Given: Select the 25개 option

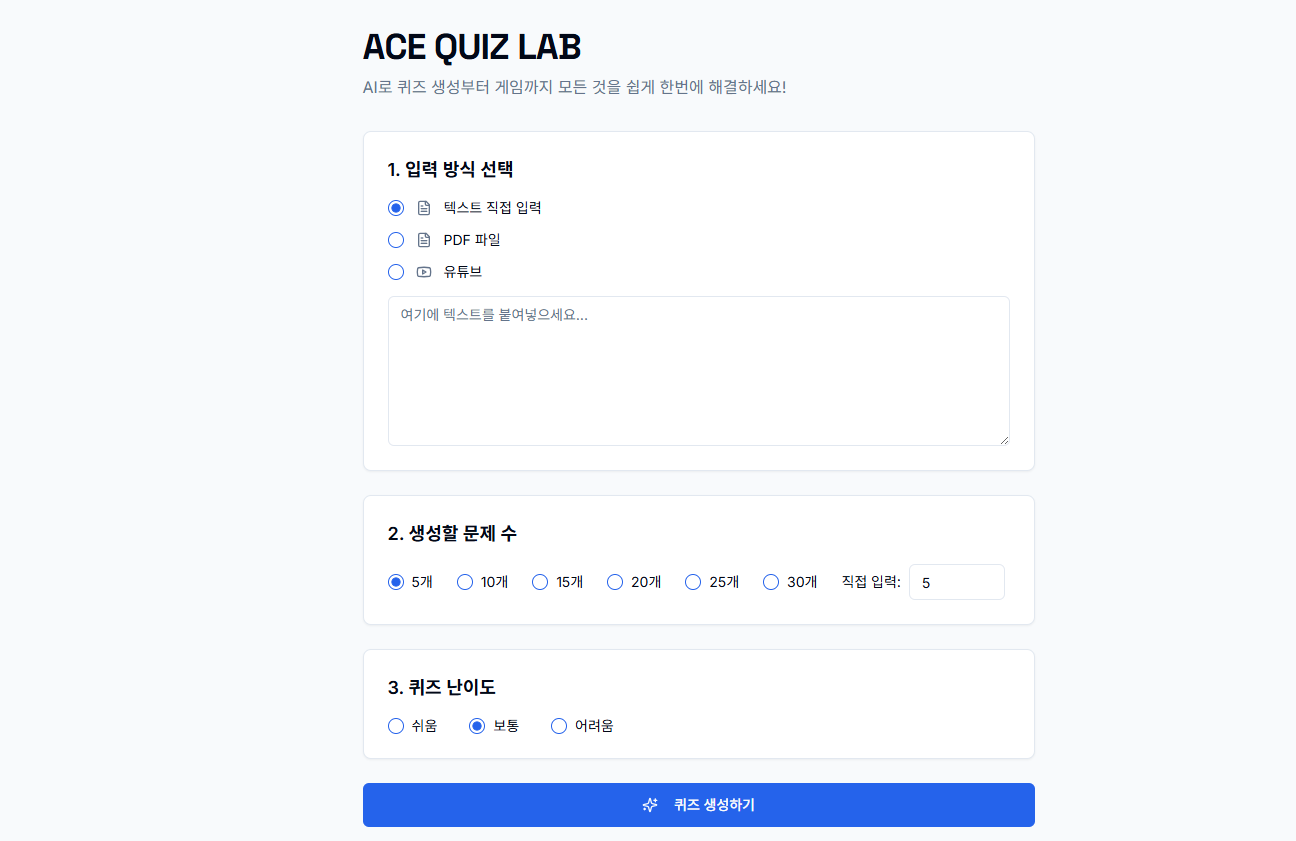Looking at the screenshot, I should pos(693,581).
